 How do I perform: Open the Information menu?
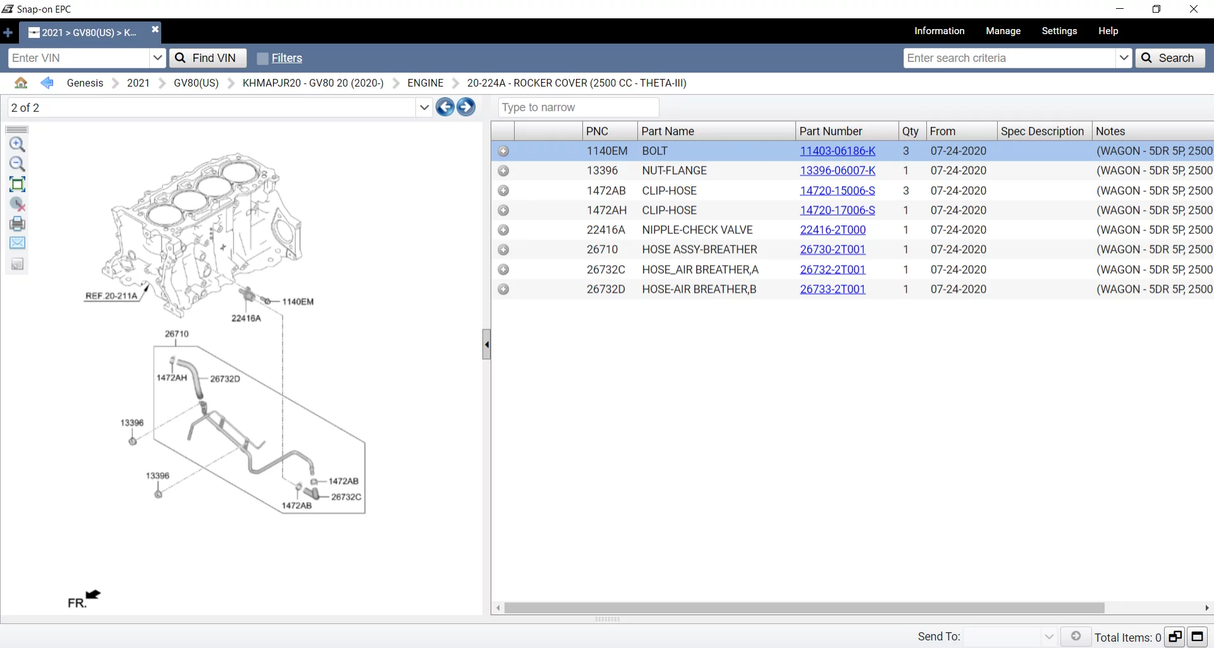point(939,31)
